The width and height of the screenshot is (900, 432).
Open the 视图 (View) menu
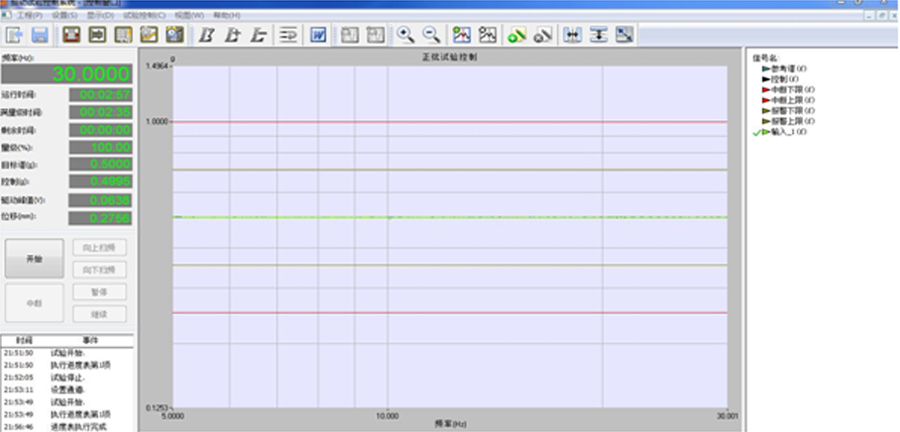189,16
